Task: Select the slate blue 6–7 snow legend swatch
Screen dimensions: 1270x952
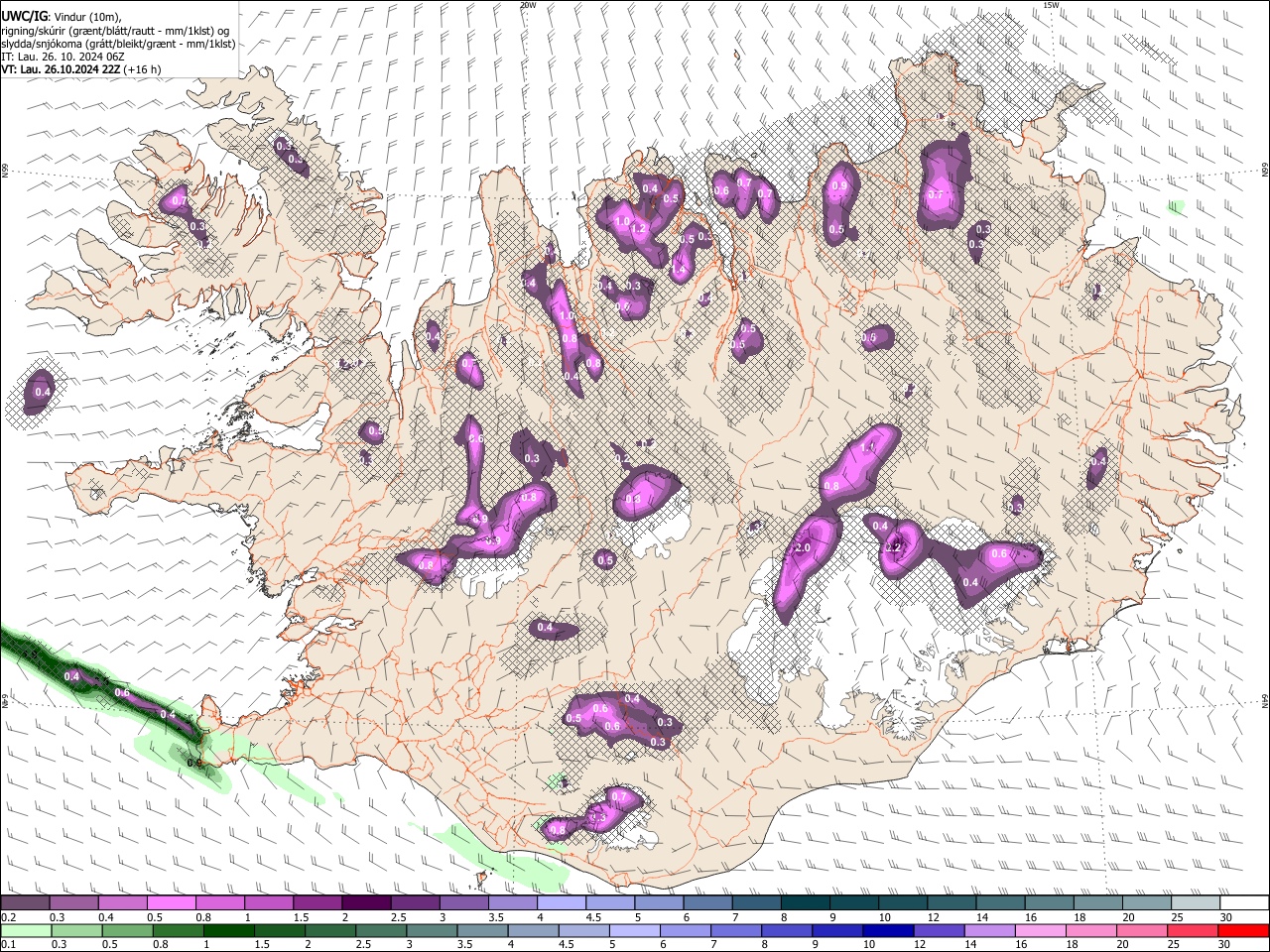Action: tap(707, 902)
